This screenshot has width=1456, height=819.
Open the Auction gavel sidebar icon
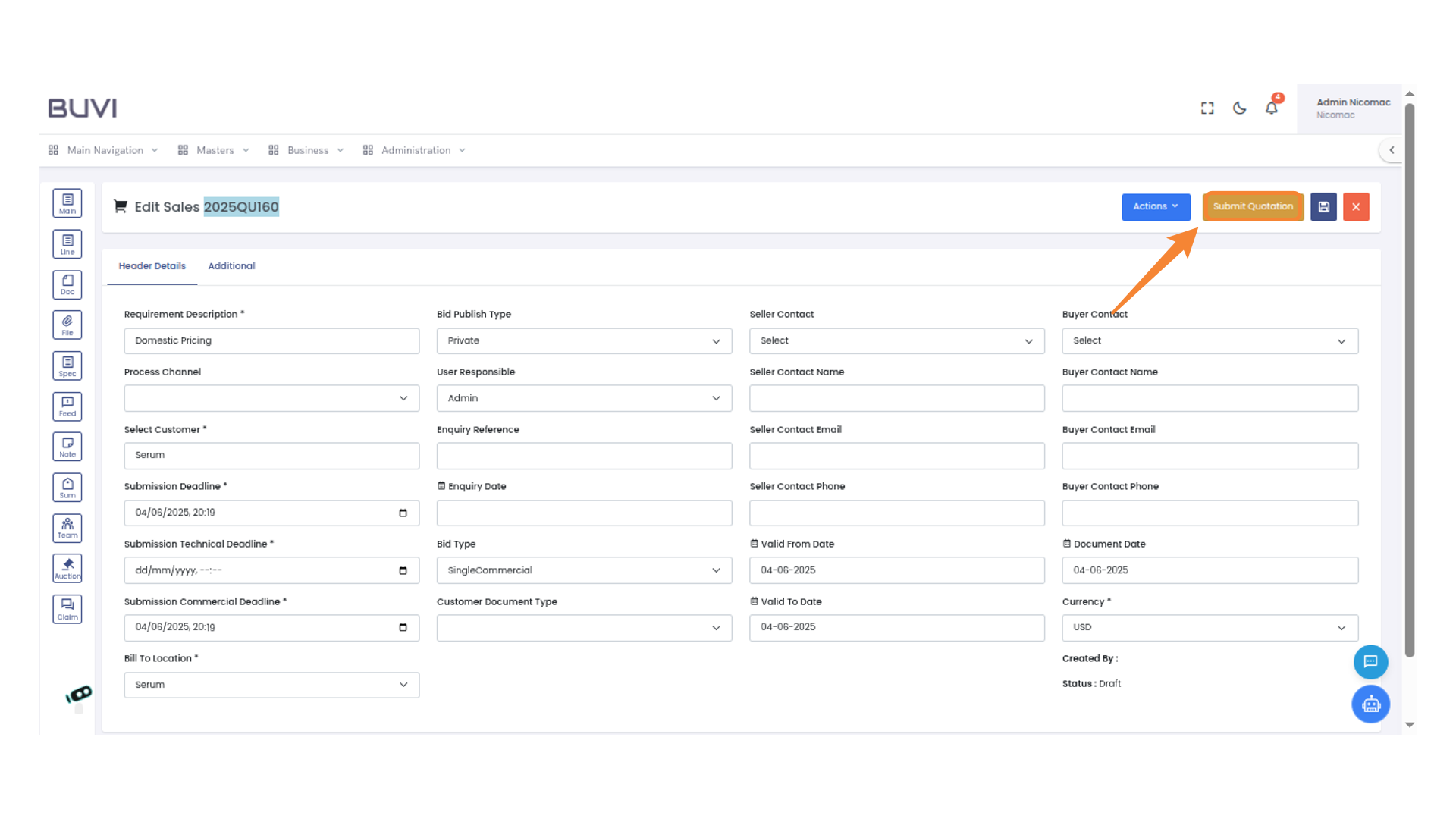[67, 568]
